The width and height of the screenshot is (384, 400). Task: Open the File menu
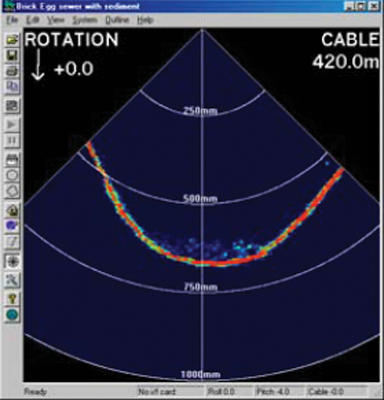point(12,20)
